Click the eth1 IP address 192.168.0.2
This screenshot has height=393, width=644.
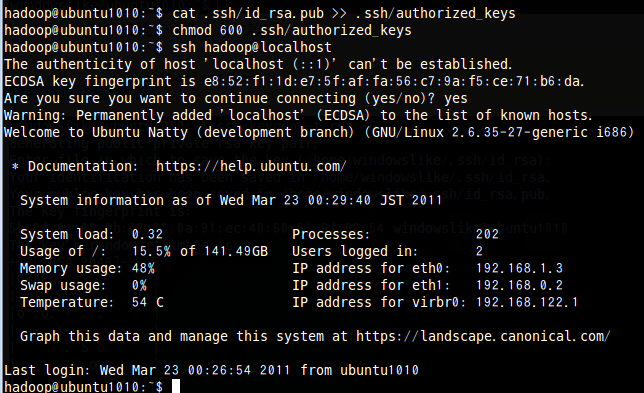(x=519, y=285)
